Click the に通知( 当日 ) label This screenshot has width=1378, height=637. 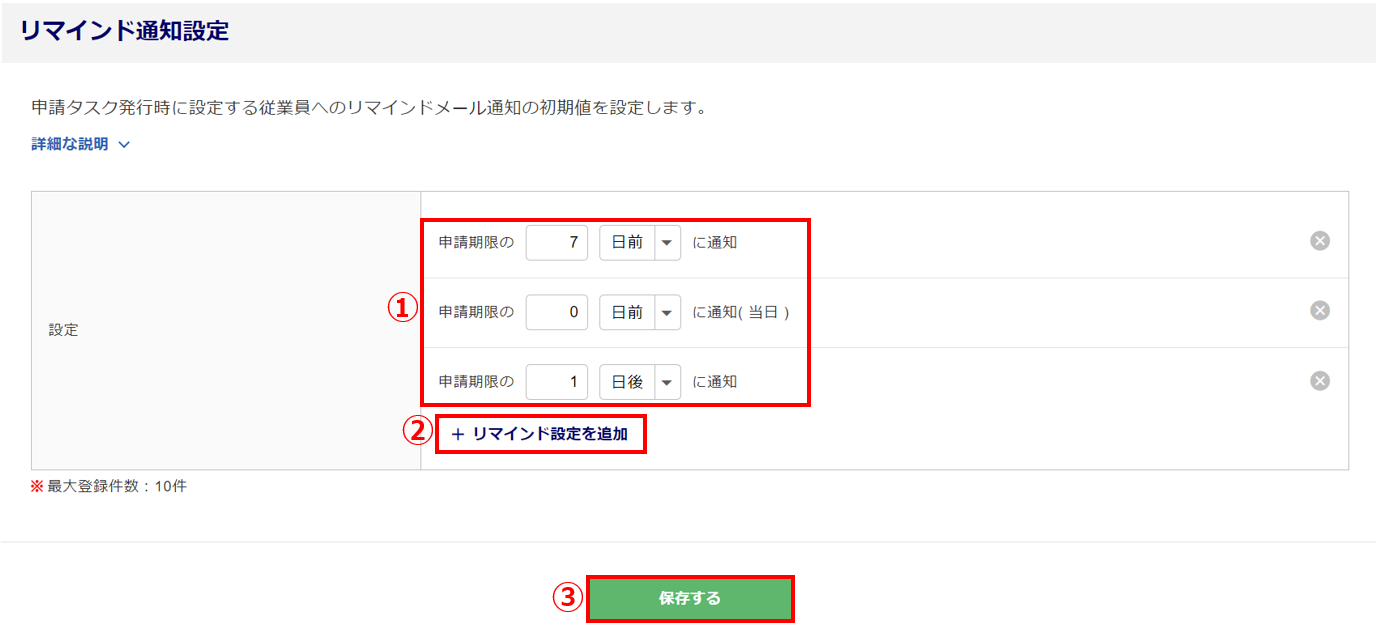(741, 312)
